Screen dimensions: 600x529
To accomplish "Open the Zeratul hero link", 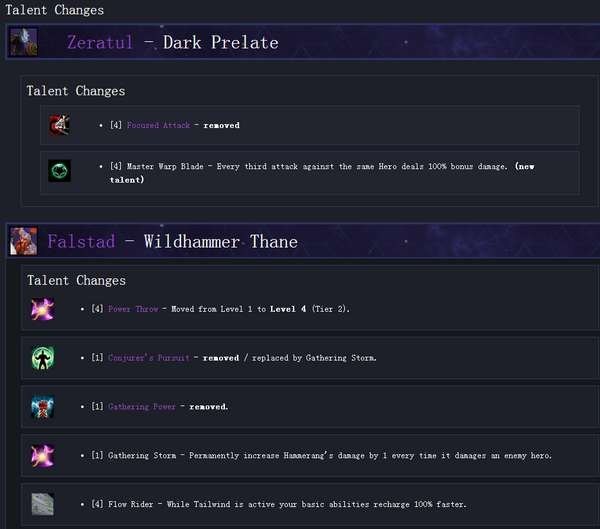I will (100, 42).
